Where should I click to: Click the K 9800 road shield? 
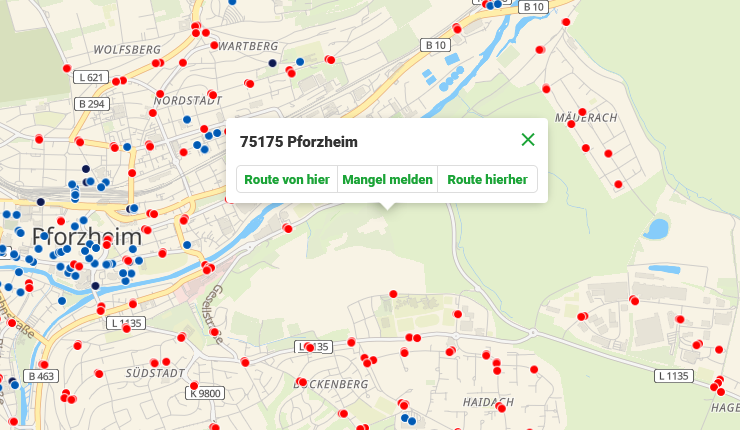[x=204, y=395]
